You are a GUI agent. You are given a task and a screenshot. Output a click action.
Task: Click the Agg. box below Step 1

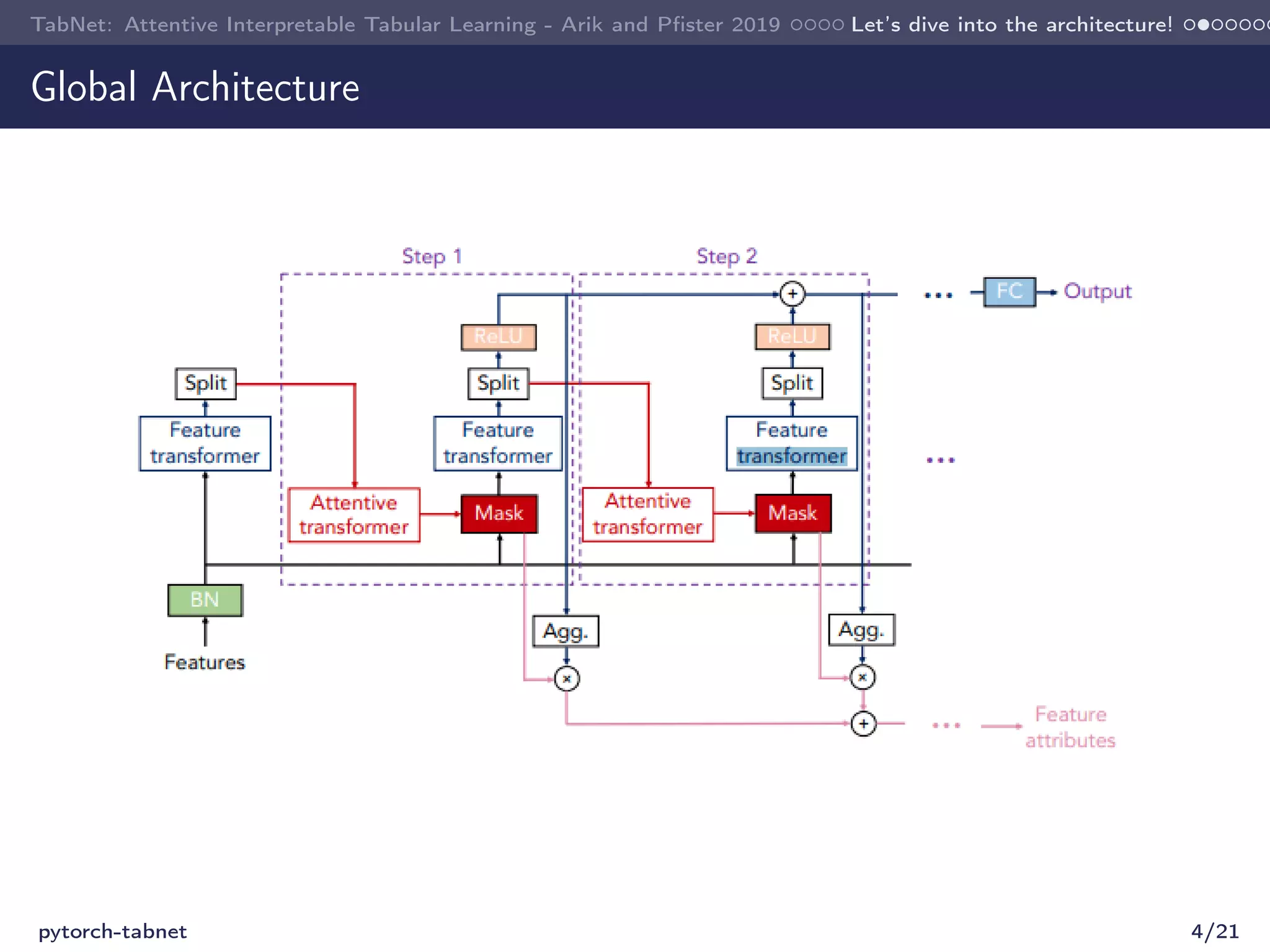point(566,631)
